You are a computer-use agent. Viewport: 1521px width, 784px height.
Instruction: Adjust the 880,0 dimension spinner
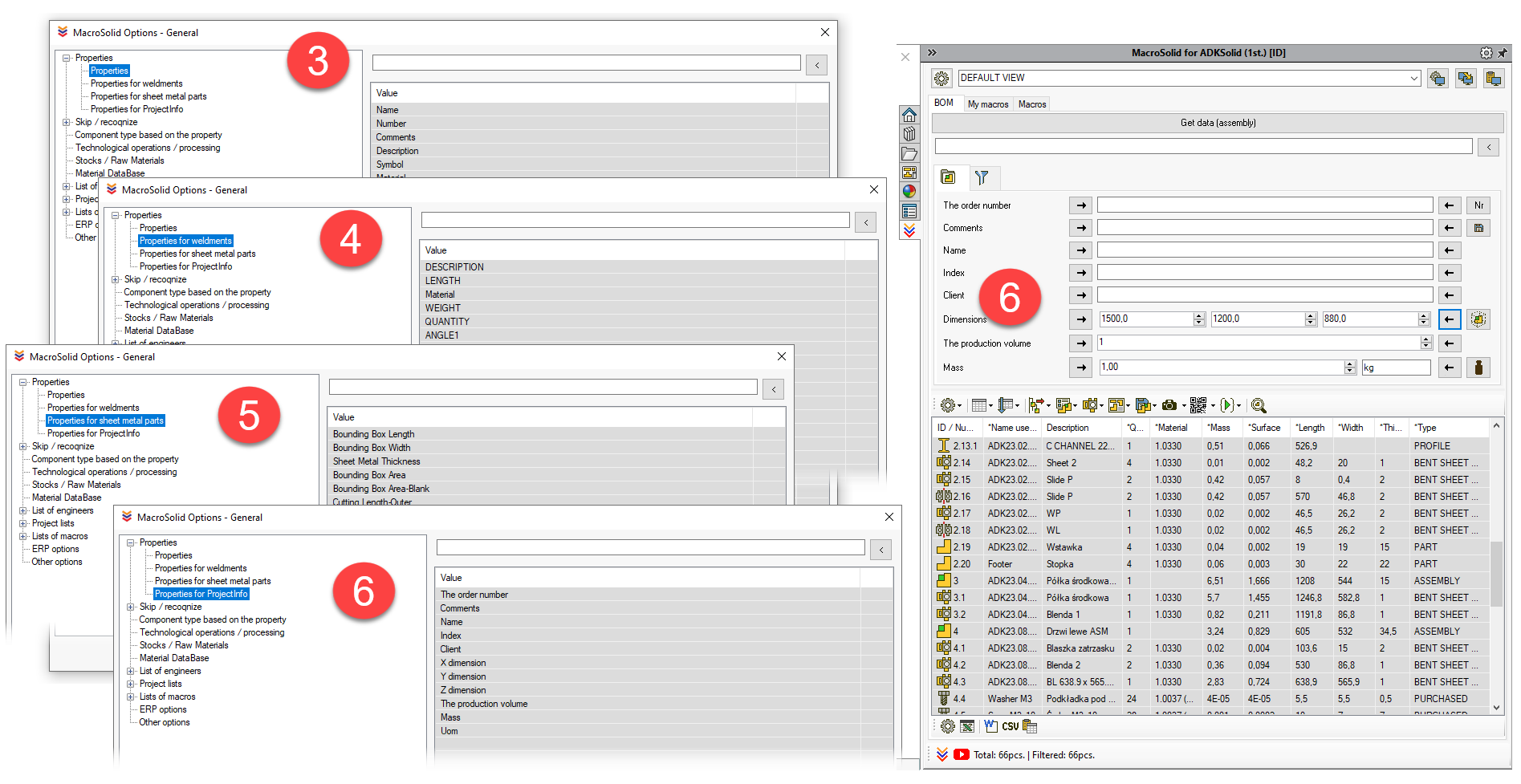point(1424,319)
